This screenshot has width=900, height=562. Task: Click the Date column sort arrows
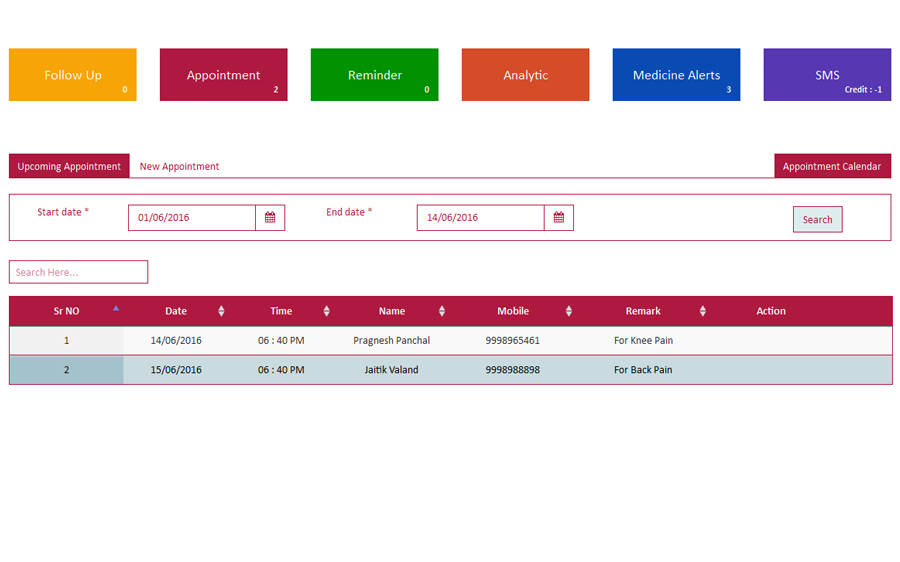[221, 311]
